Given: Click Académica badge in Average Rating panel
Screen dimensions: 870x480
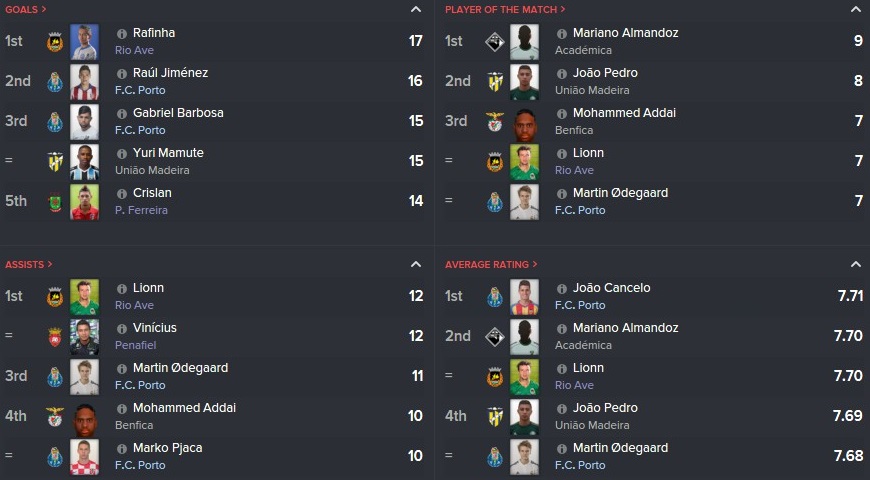Looking at the screenshot, I should coord(494,336).
